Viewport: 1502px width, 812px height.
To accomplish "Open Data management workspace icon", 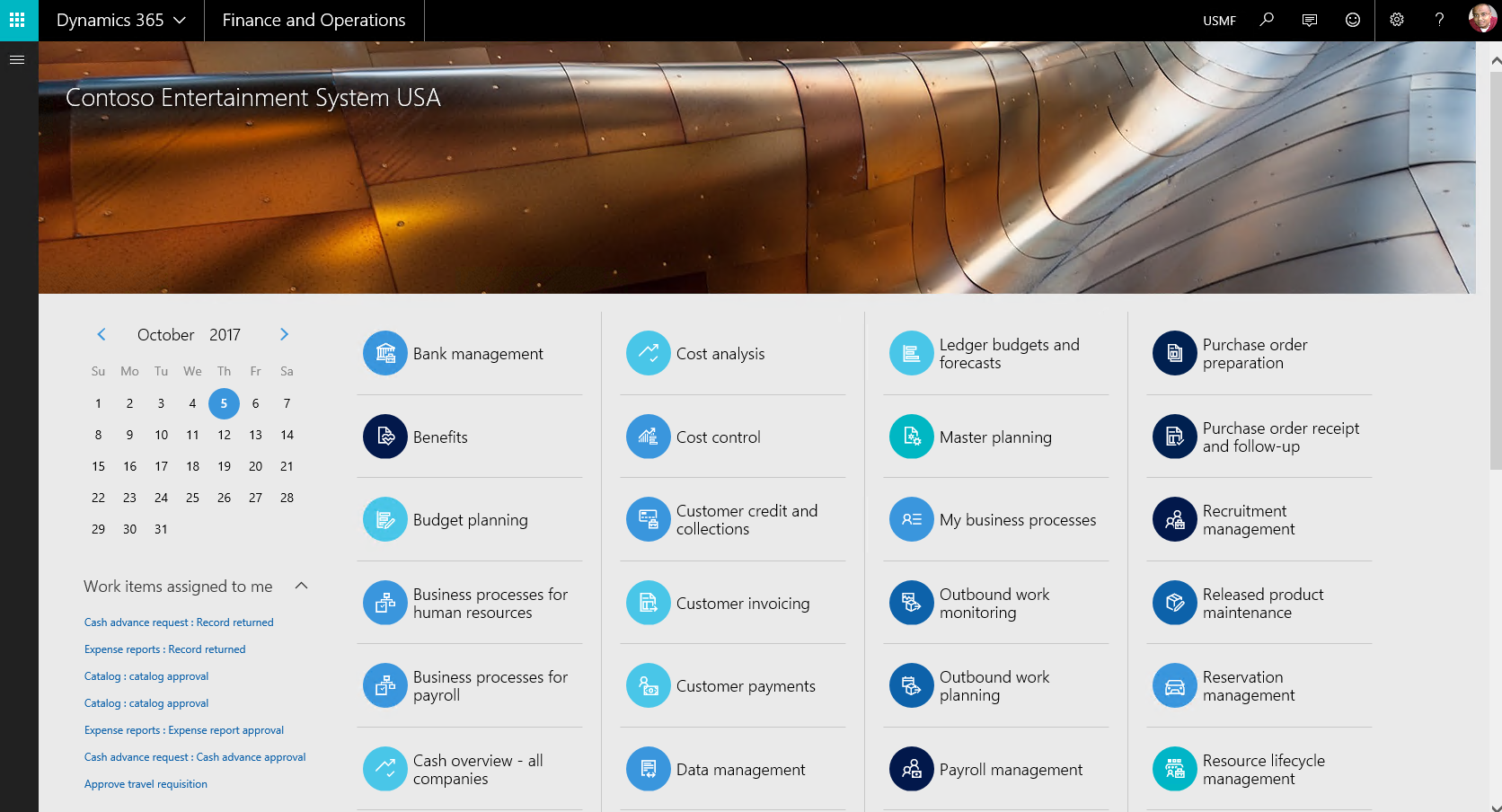I will pos(649,769).
